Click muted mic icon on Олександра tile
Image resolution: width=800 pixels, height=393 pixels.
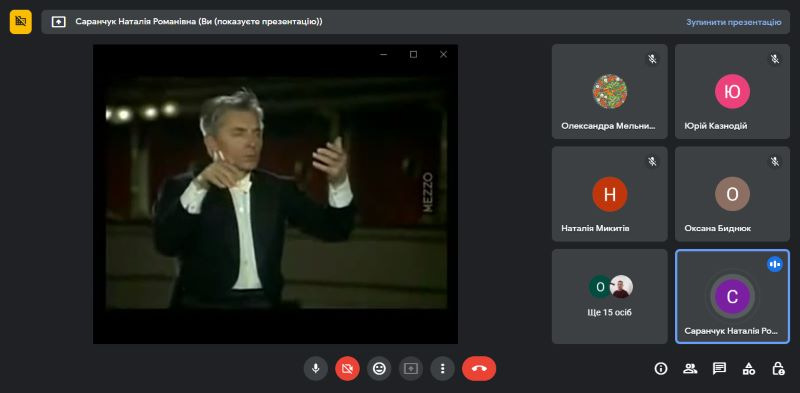click(x=652, y=59)
